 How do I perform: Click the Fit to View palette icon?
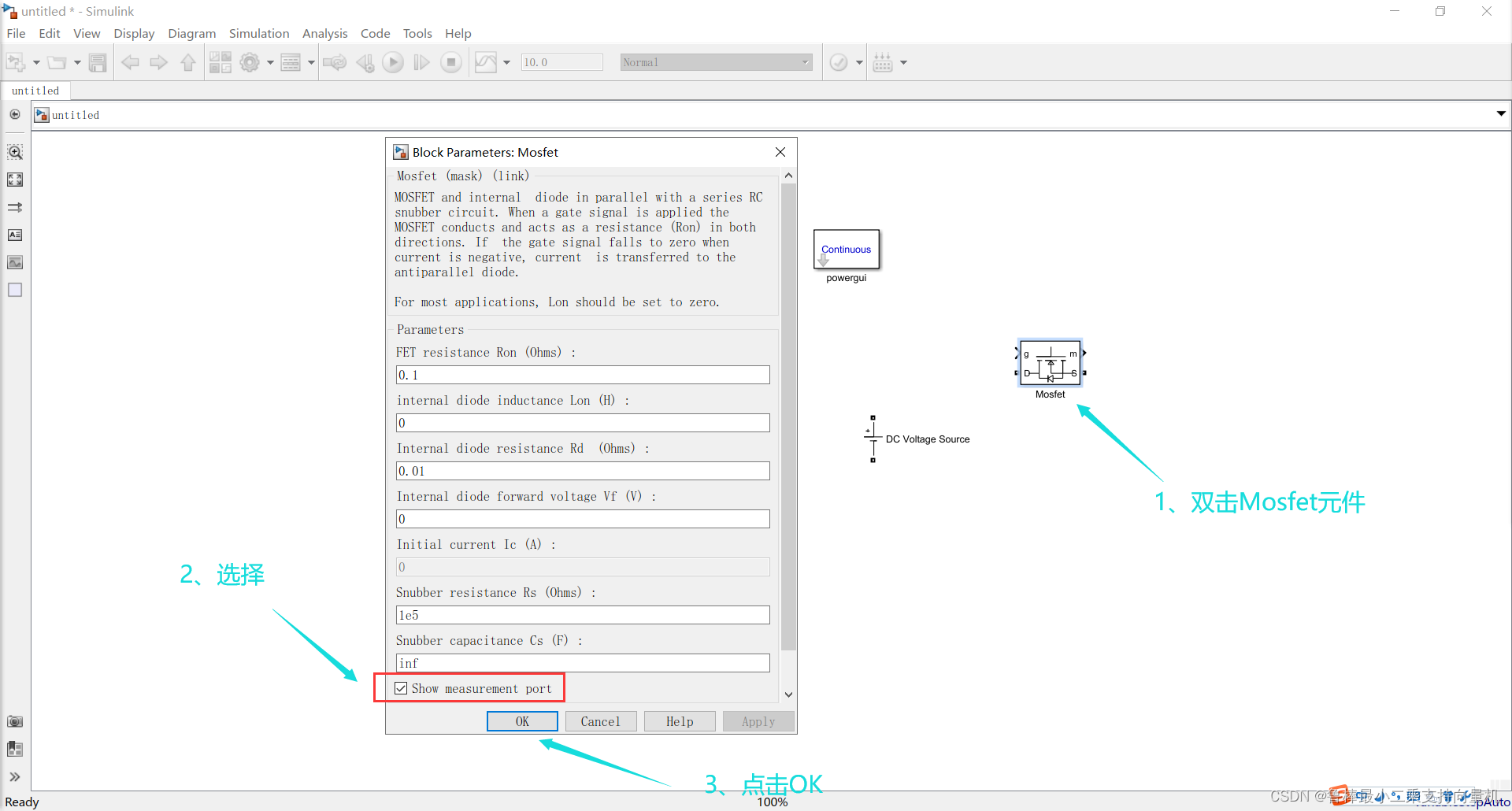[15, 180]
